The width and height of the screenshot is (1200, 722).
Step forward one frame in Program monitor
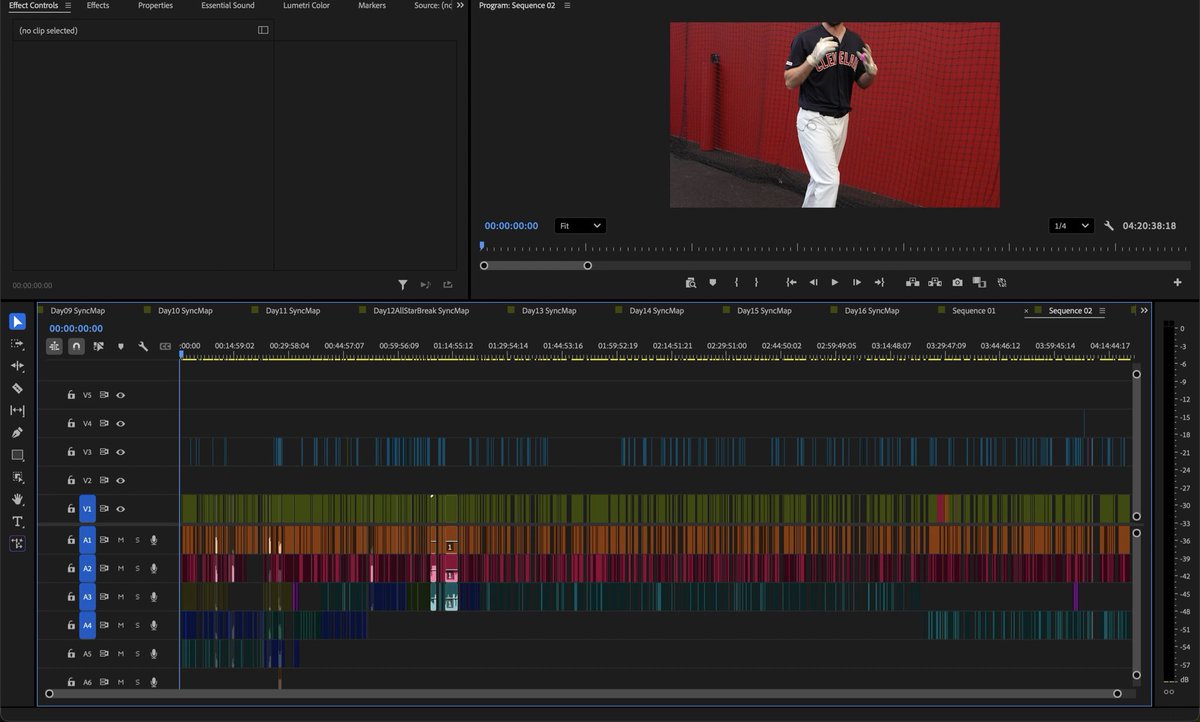tap(857, 283)
